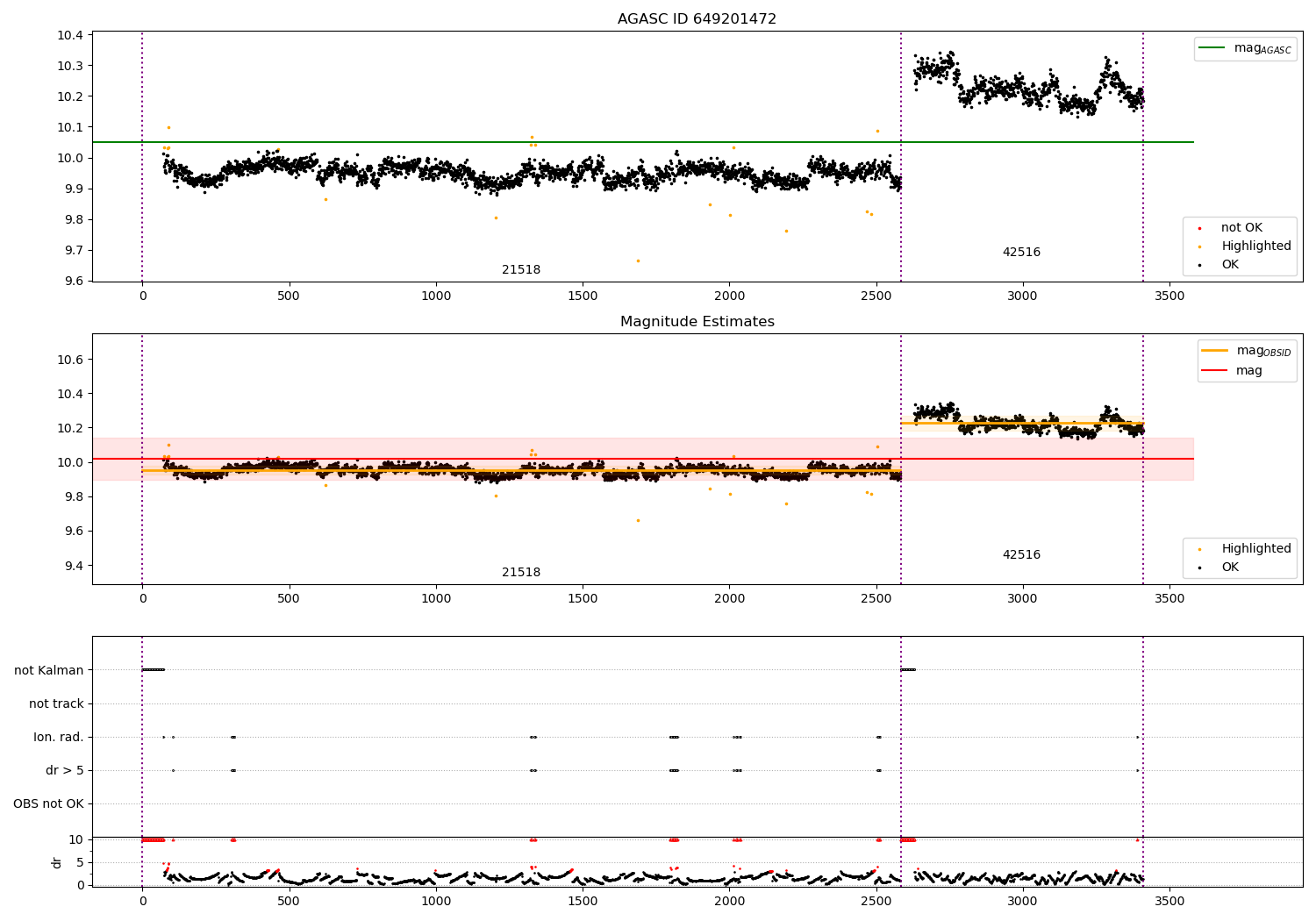Click the 1000 x-tick under the bottom plot
Viewport: 1316px width, 921px height.
[x=435, y=902]
